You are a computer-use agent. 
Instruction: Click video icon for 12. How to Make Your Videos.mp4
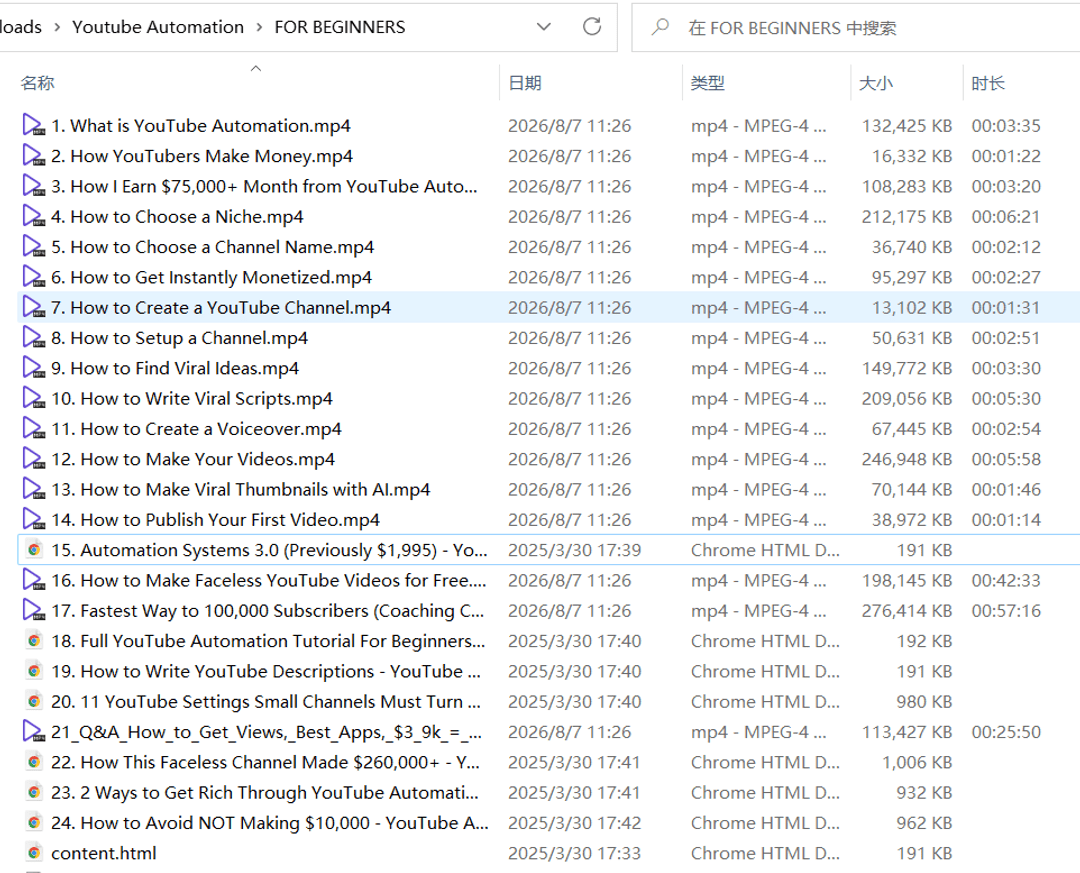pyautogui.click(x=33, y=459)
